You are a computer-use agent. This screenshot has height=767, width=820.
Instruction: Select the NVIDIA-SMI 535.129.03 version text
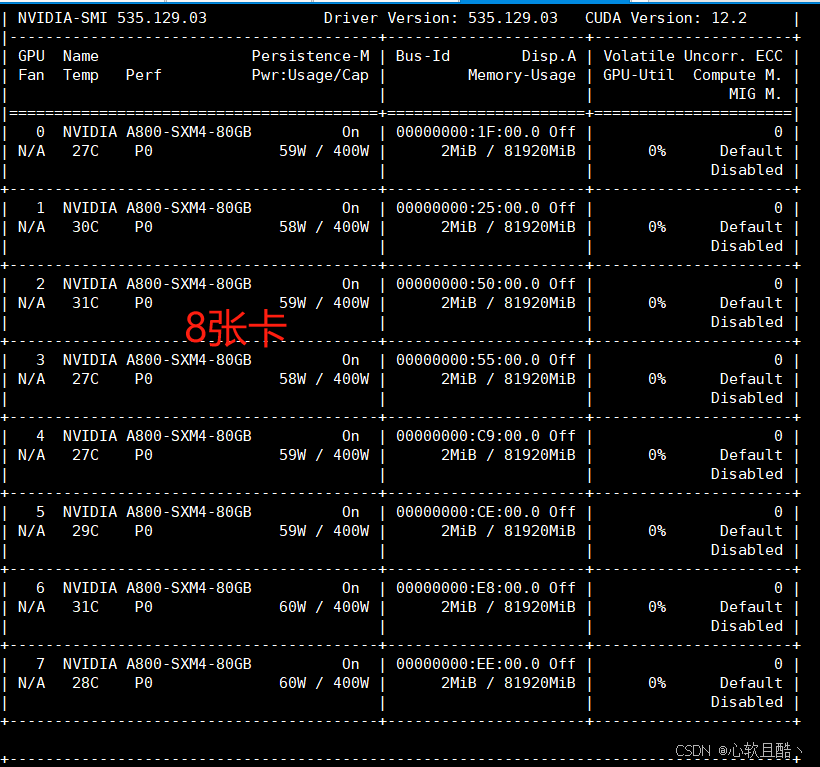click(x=112, y=18)
